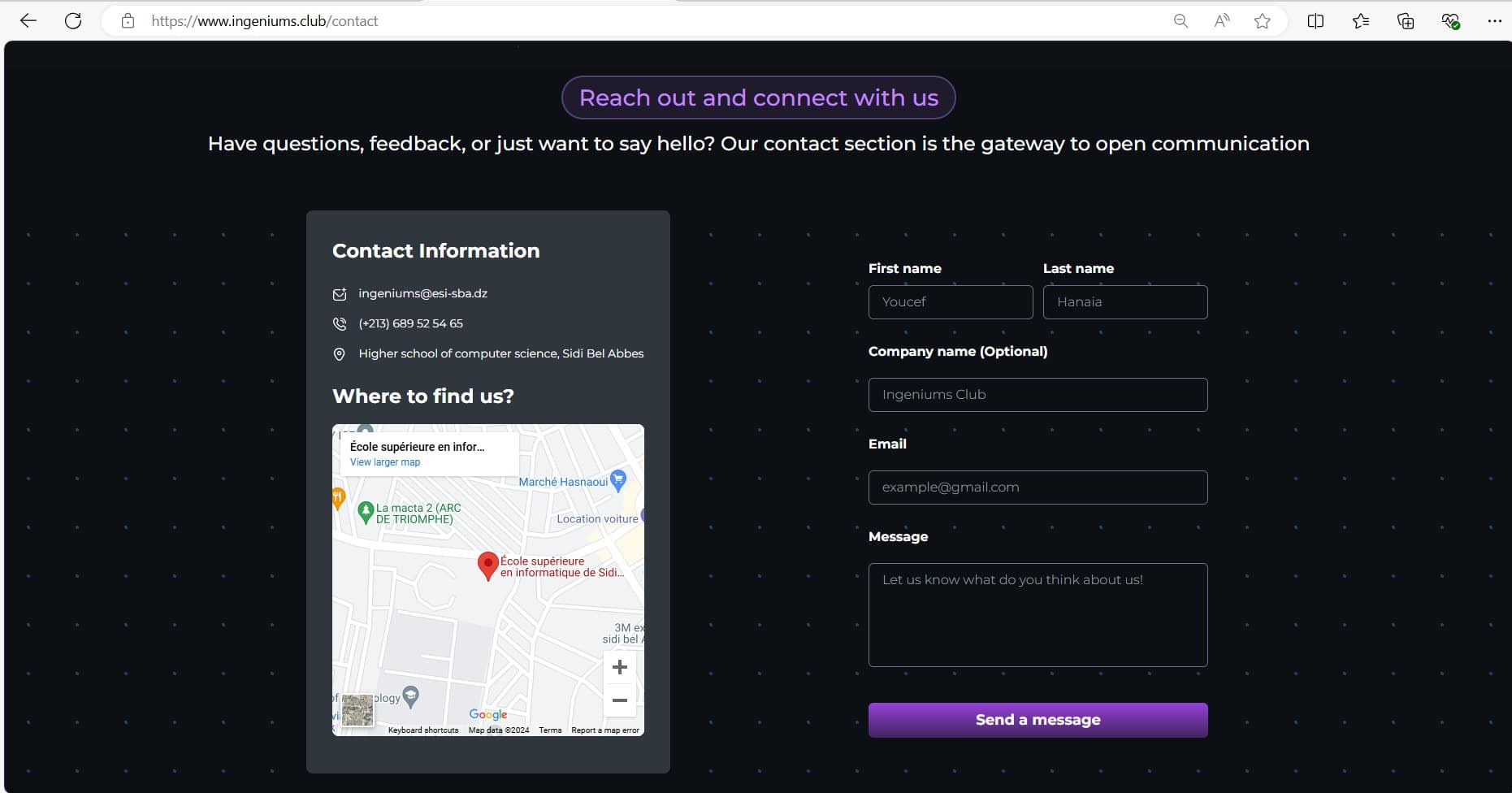Open the Favorites list icon
Screen dimensions: 1512x793
pyautogui.click(x=1361, y=21)
